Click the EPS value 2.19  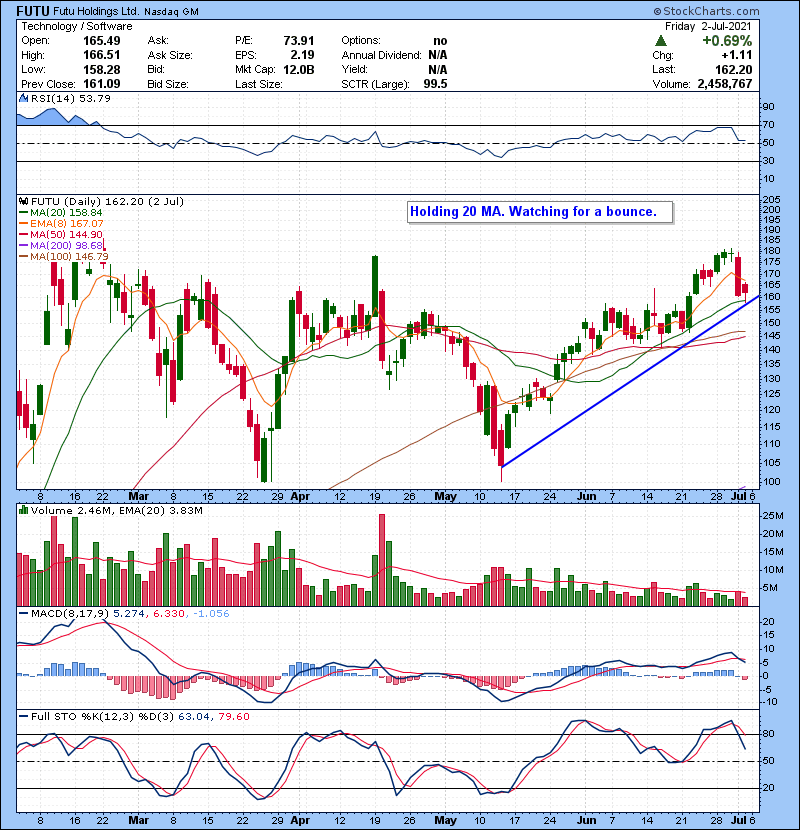pyautogui.click(x=302, y=55)
